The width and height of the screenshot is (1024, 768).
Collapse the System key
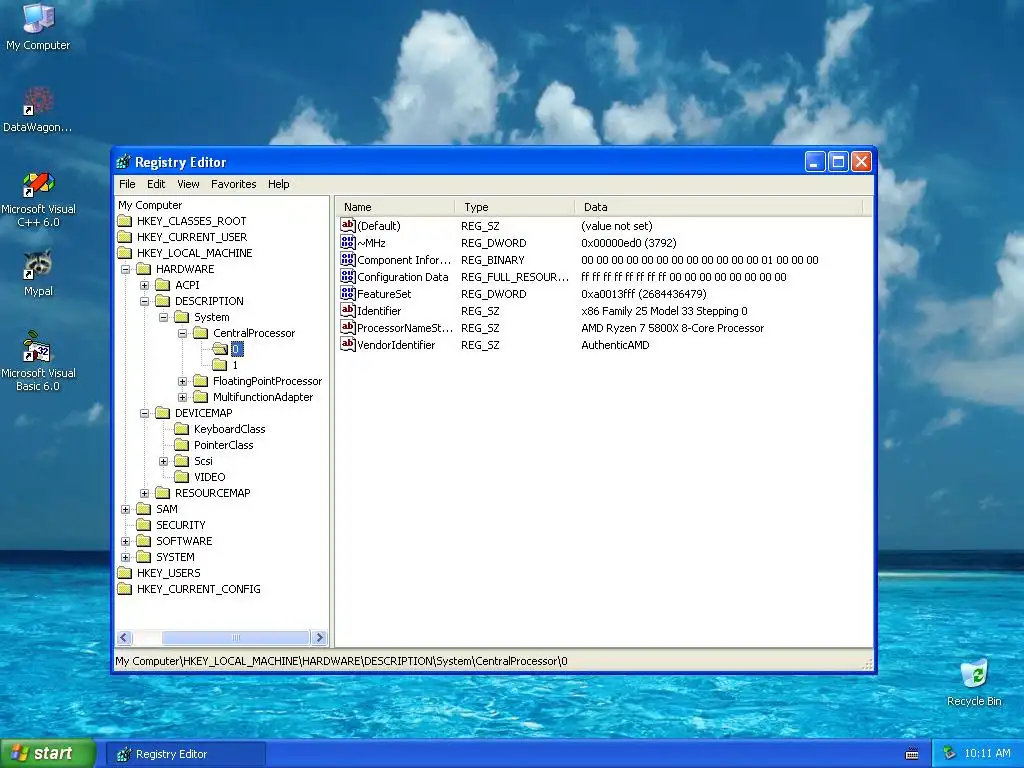click(163, 317)
